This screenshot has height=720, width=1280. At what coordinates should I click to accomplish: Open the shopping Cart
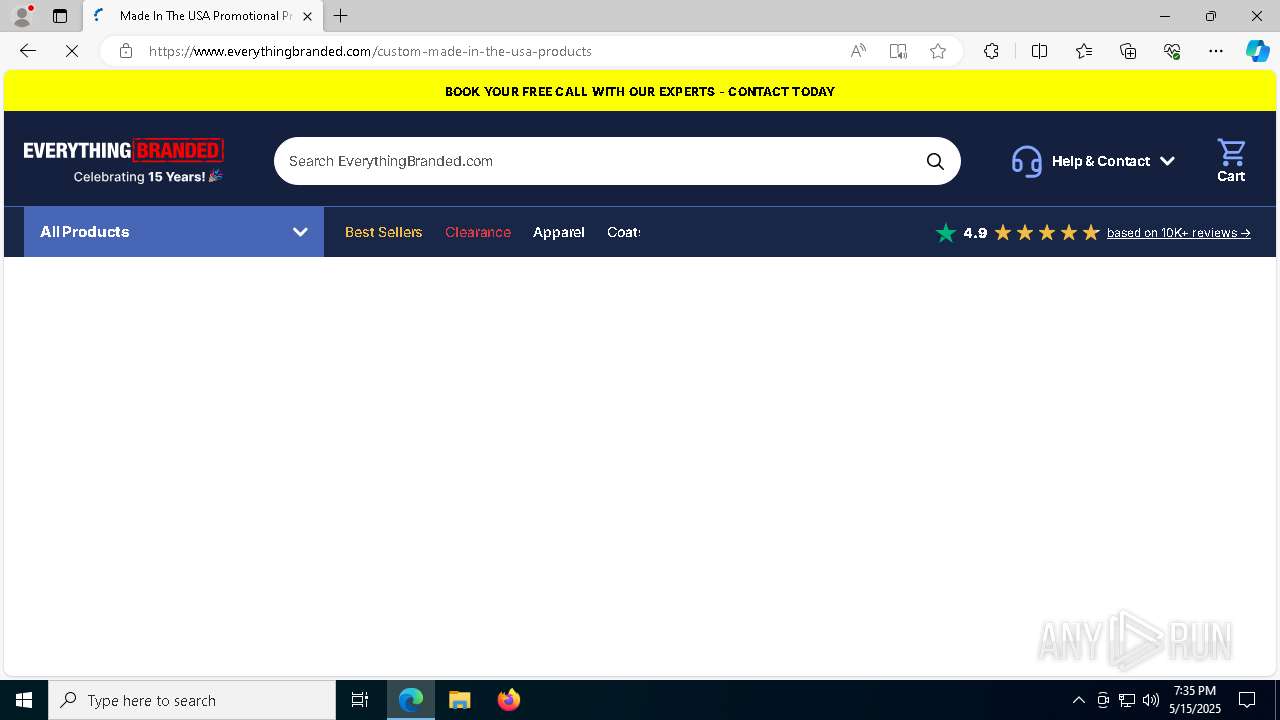coord(1231,160)
